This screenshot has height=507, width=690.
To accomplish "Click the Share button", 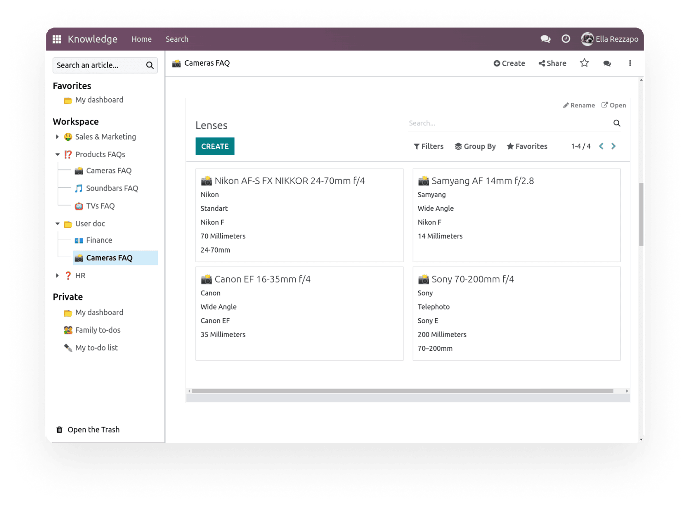I will [x=552, y=63].
